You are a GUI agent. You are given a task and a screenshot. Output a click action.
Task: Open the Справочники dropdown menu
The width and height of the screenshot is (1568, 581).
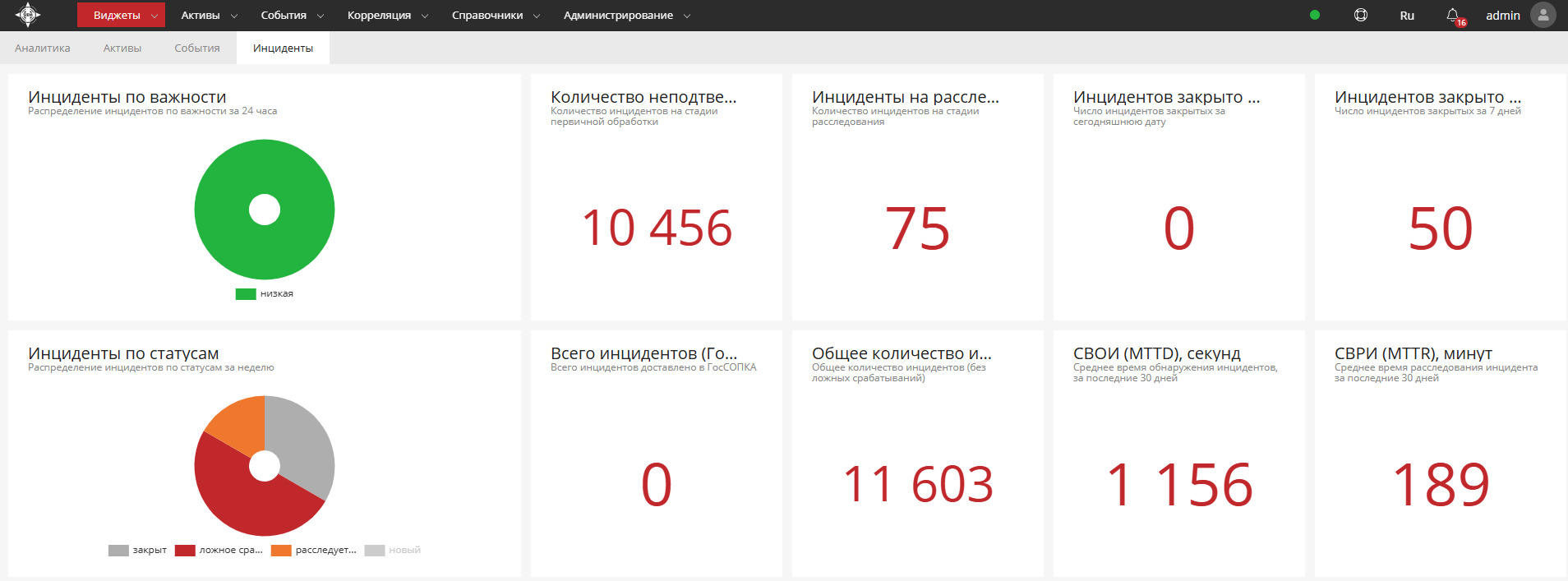tap(496, 16)
